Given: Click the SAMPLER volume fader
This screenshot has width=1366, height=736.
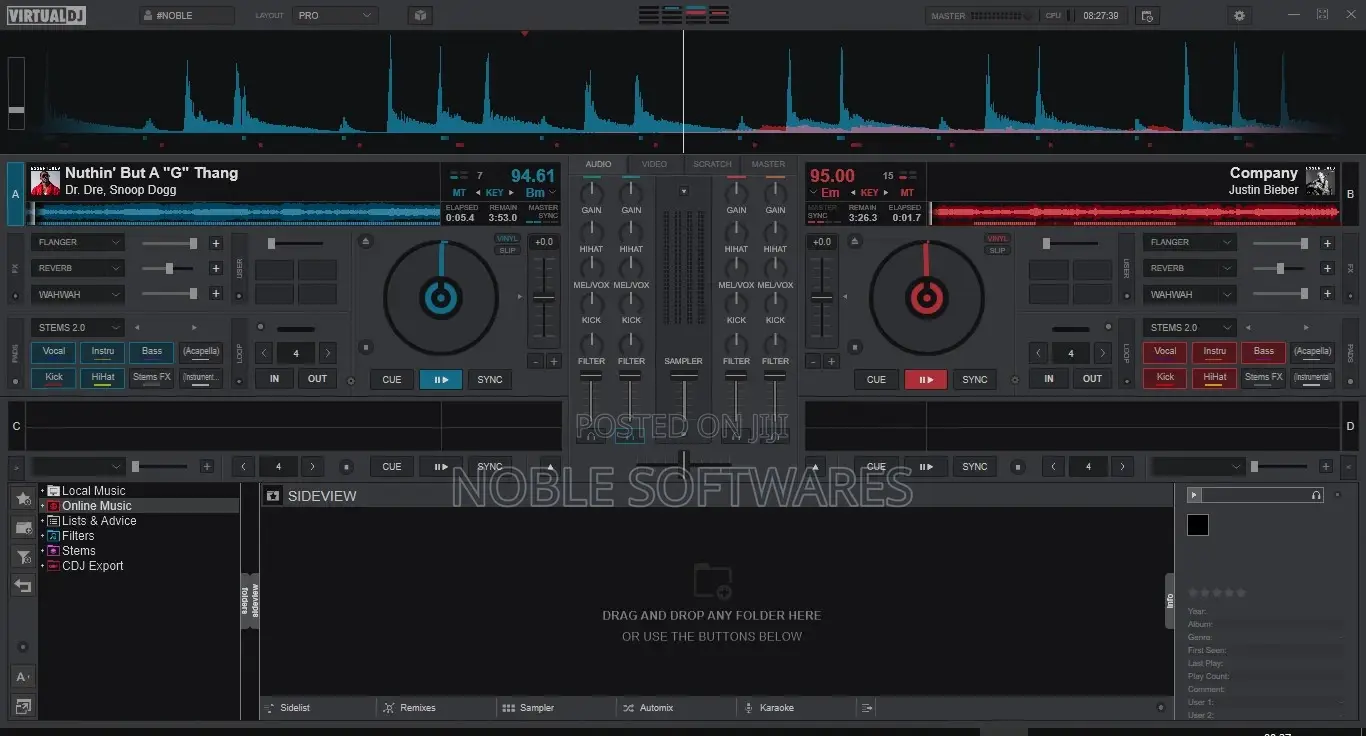Looking at the screenshot, I should click(x=684, y=375).
